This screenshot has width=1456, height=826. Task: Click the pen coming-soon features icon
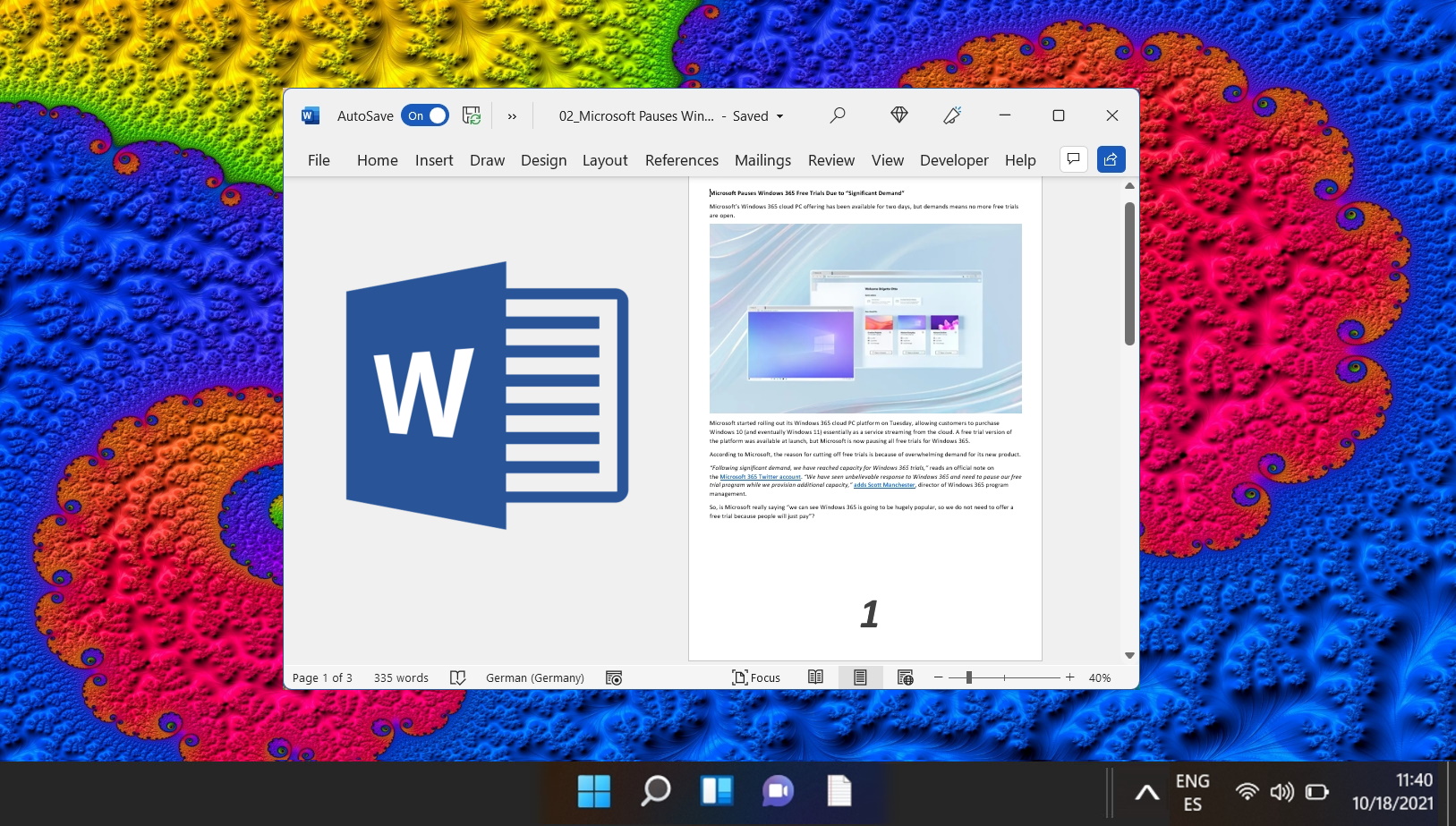[952, 115]
